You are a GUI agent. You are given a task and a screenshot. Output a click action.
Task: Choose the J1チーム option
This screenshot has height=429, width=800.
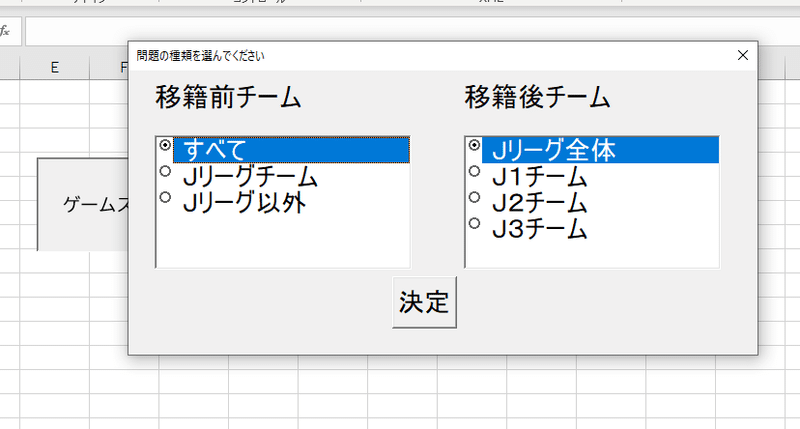pyautogui.click(x=592, y=176)
